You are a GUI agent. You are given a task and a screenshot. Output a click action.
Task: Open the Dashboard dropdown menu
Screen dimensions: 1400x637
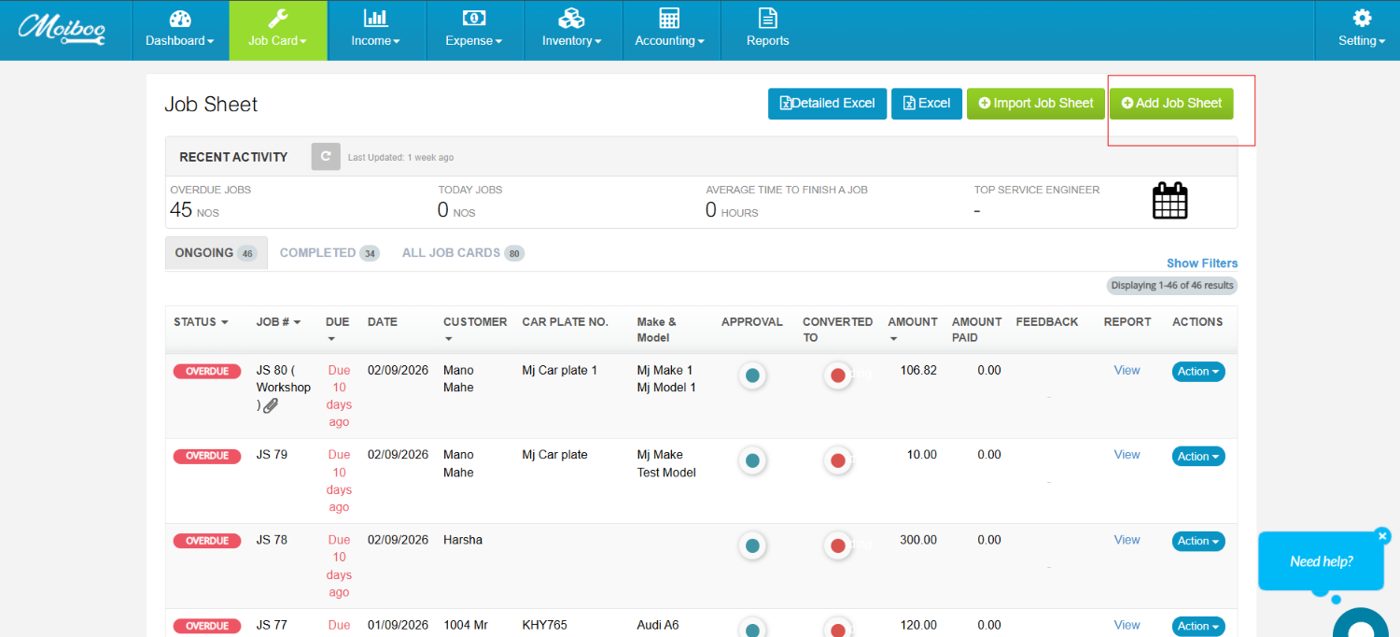coord(180,30)
